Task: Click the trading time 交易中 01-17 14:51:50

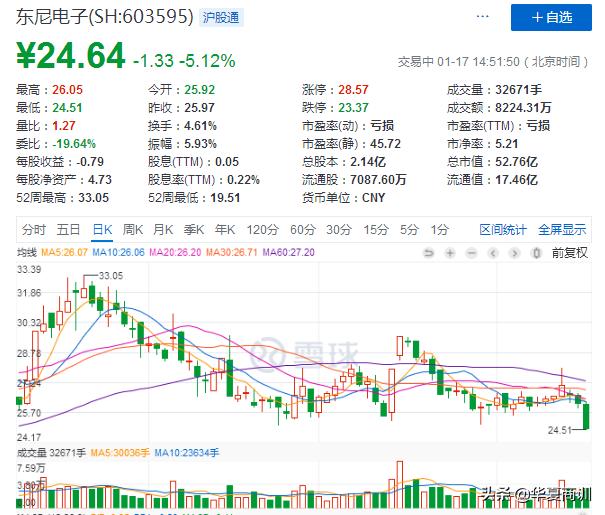Action: (459, 62)
